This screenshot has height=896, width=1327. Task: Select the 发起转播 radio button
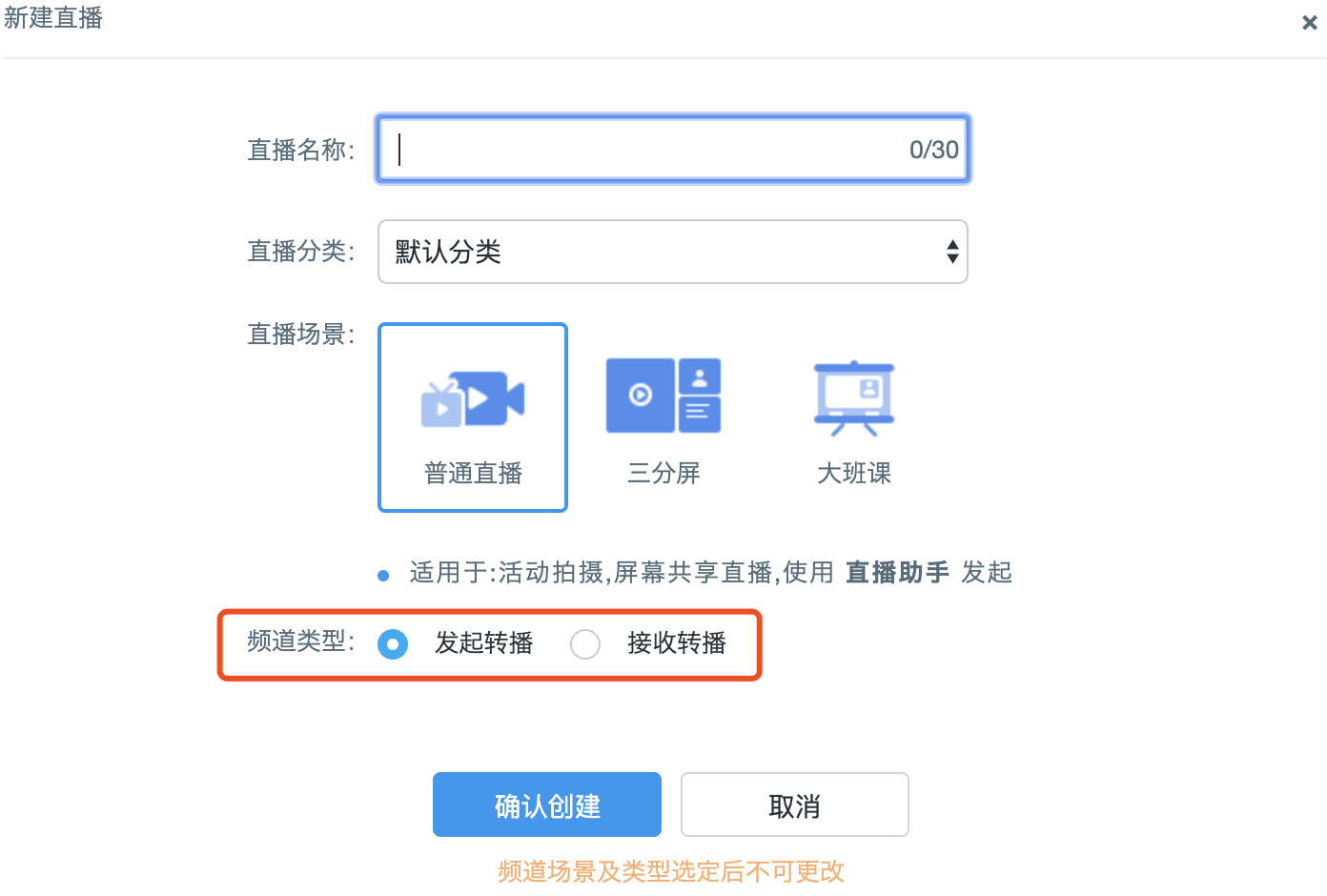point(393,644)
